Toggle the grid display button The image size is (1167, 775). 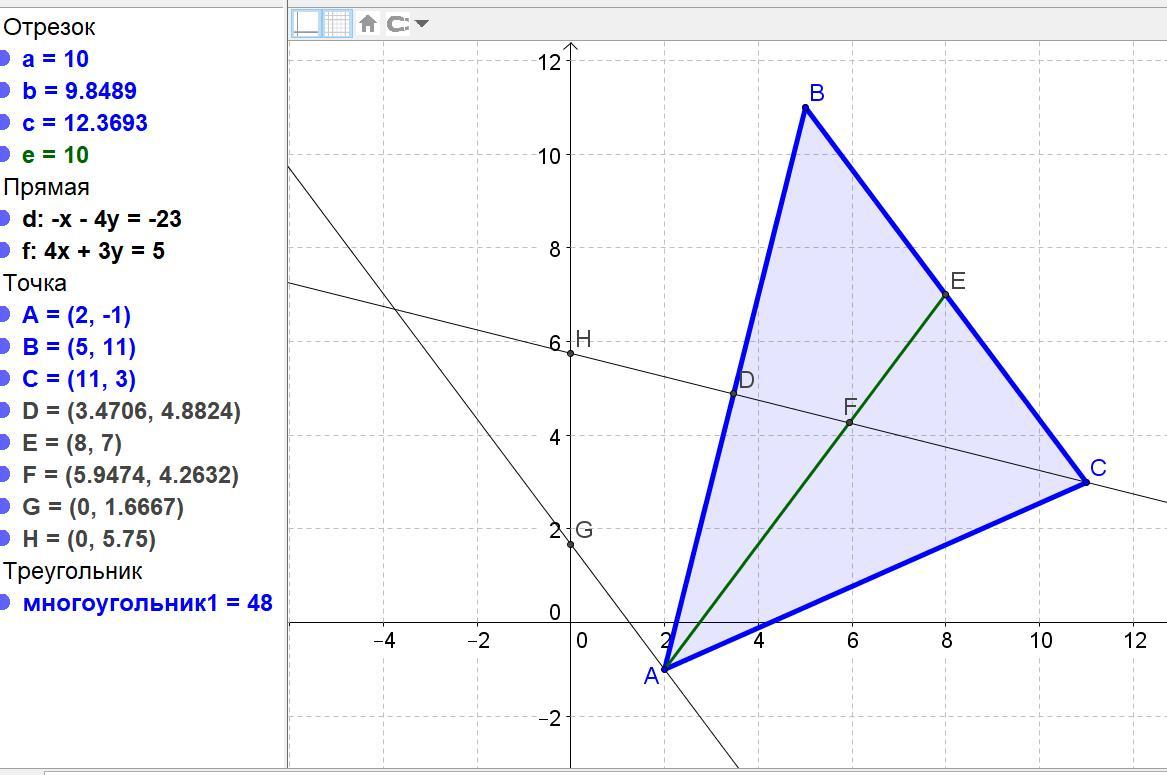click(x=337, y=23)
